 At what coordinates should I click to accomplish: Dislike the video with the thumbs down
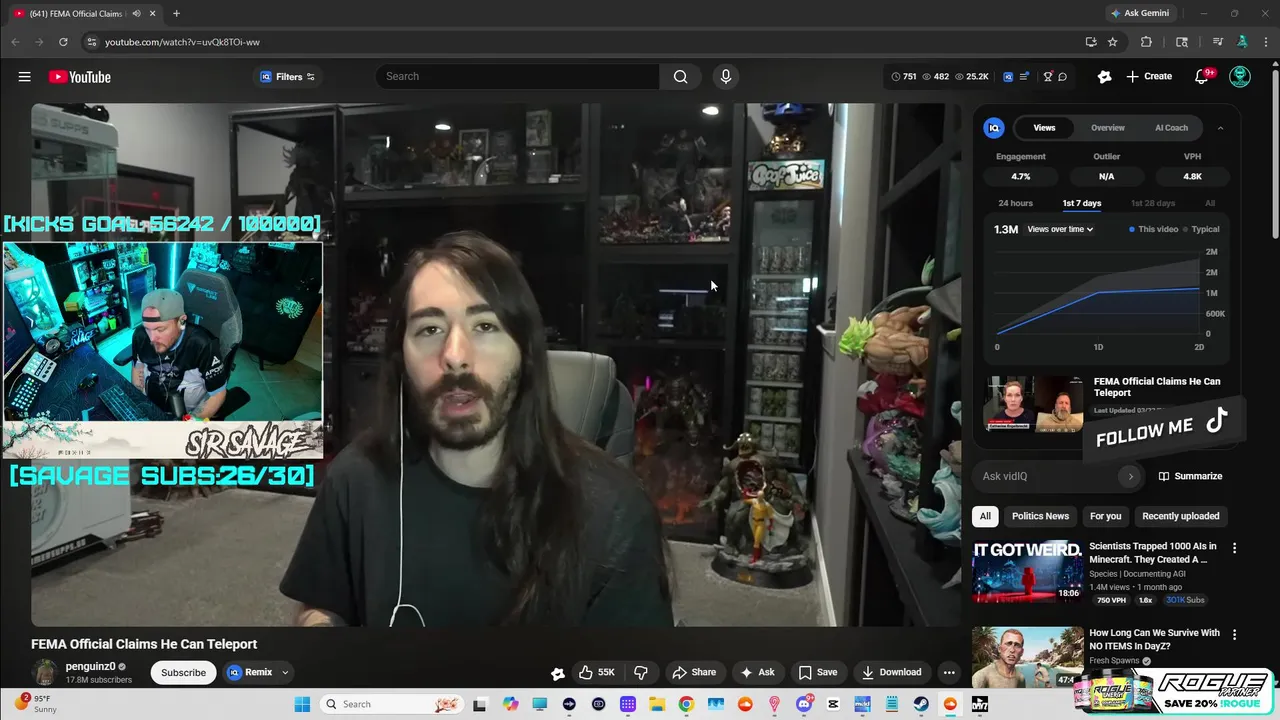tap(641, 672)
